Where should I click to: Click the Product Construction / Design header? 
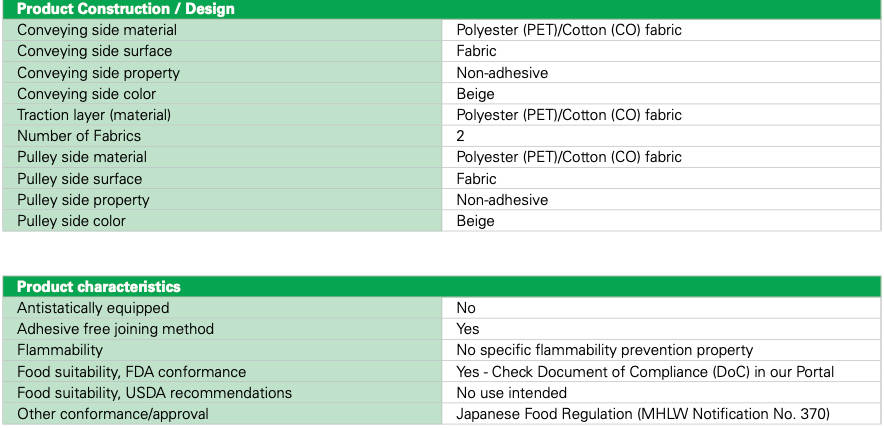coord(126,9)
